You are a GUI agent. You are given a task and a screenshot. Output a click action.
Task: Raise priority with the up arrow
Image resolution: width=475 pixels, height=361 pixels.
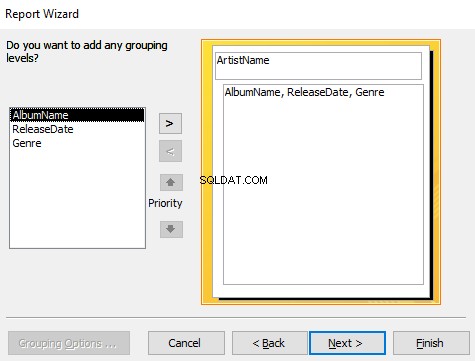(171, 182)
